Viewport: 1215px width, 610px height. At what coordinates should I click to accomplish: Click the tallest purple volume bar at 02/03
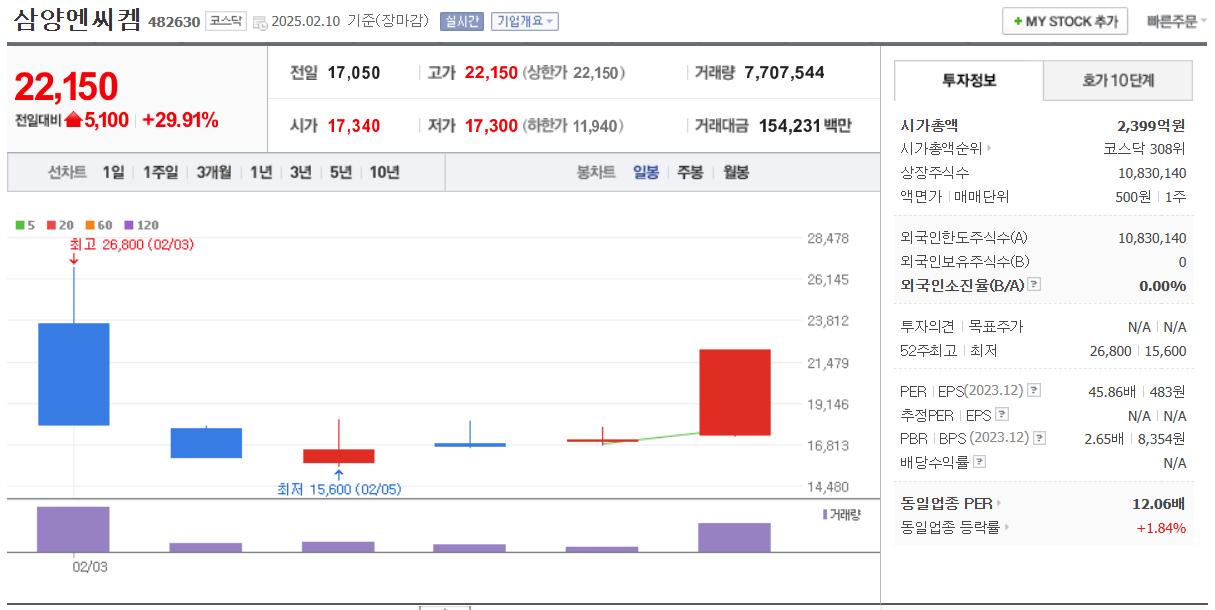point(74,529)
